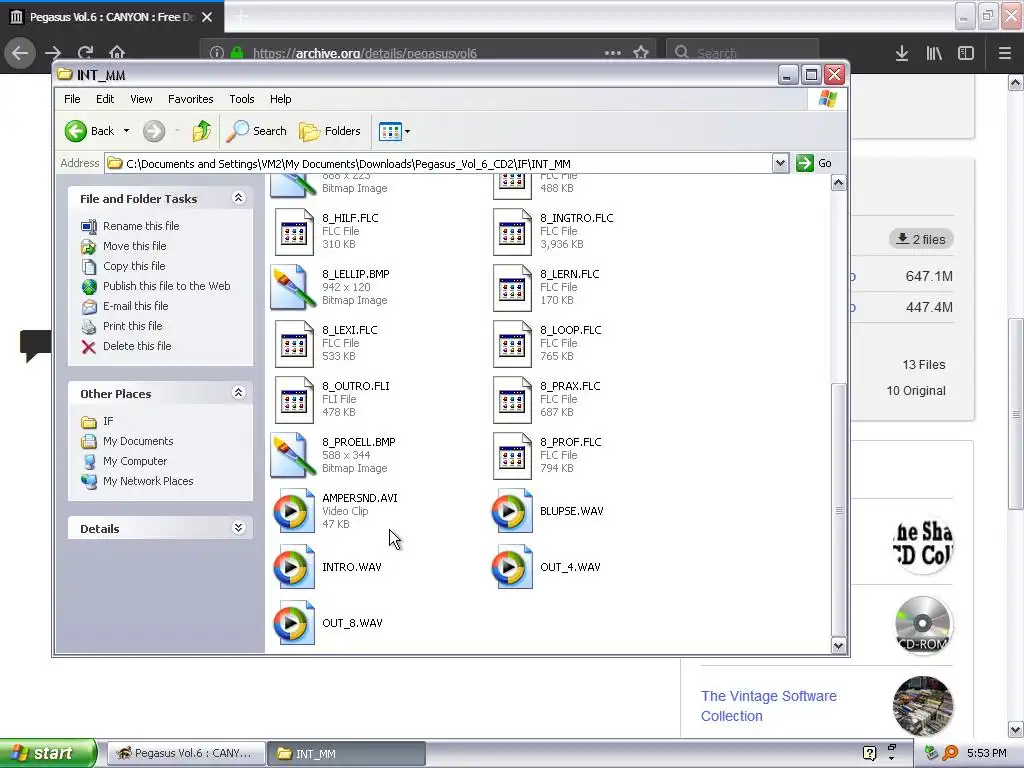Open the Favorites menu
1024x768 pixels.
(191, 99)
